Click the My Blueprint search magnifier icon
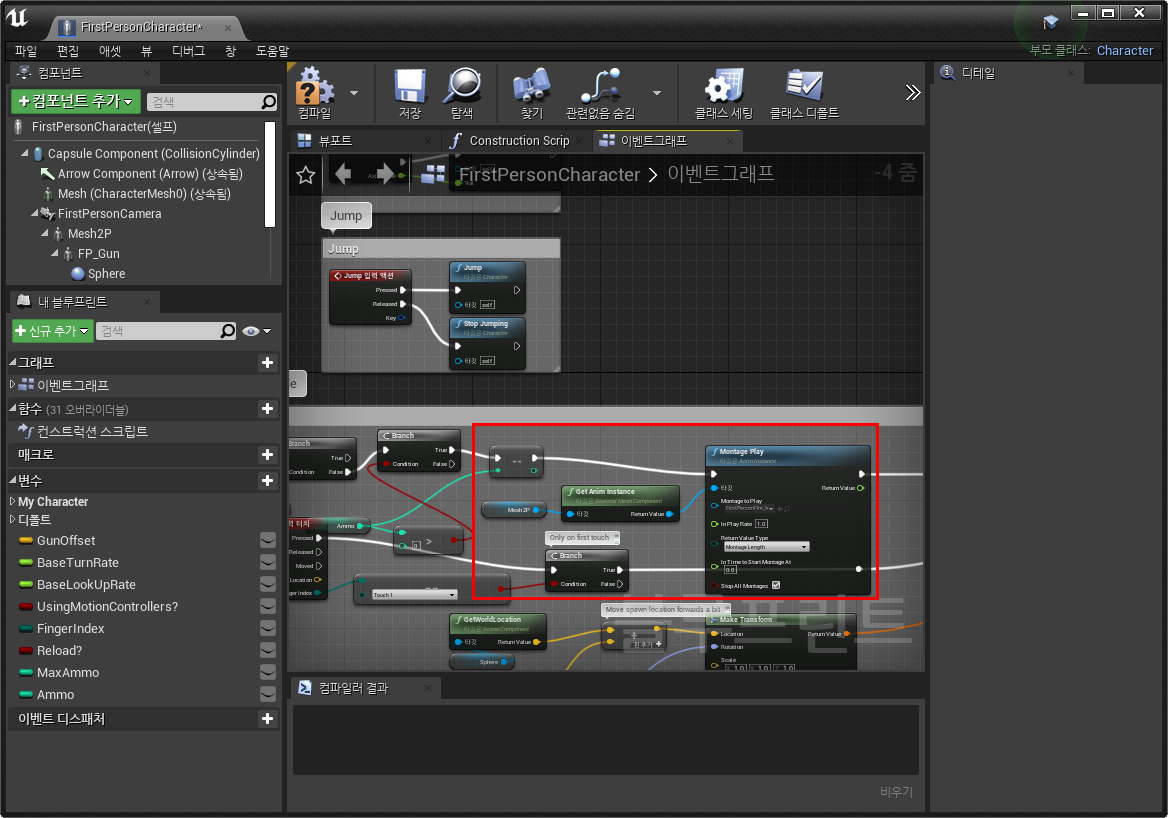The width and height of the screenshot is (1168, 818). pos(228,331)
